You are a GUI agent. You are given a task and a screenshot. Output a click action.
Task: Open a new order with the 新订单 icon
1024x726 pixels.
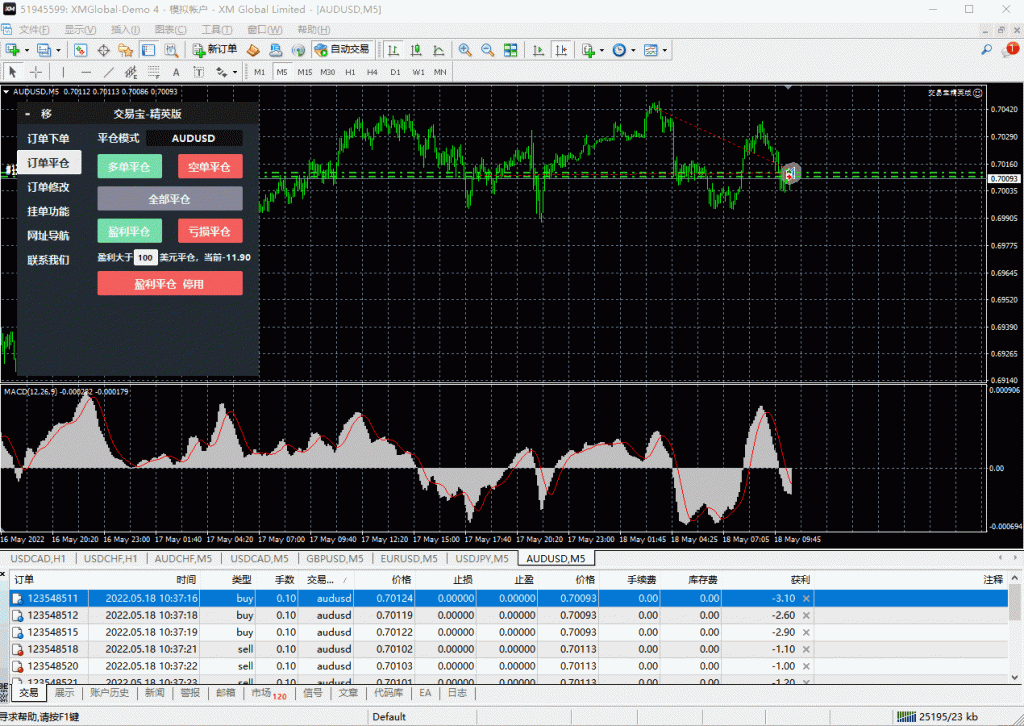[216, 50]
